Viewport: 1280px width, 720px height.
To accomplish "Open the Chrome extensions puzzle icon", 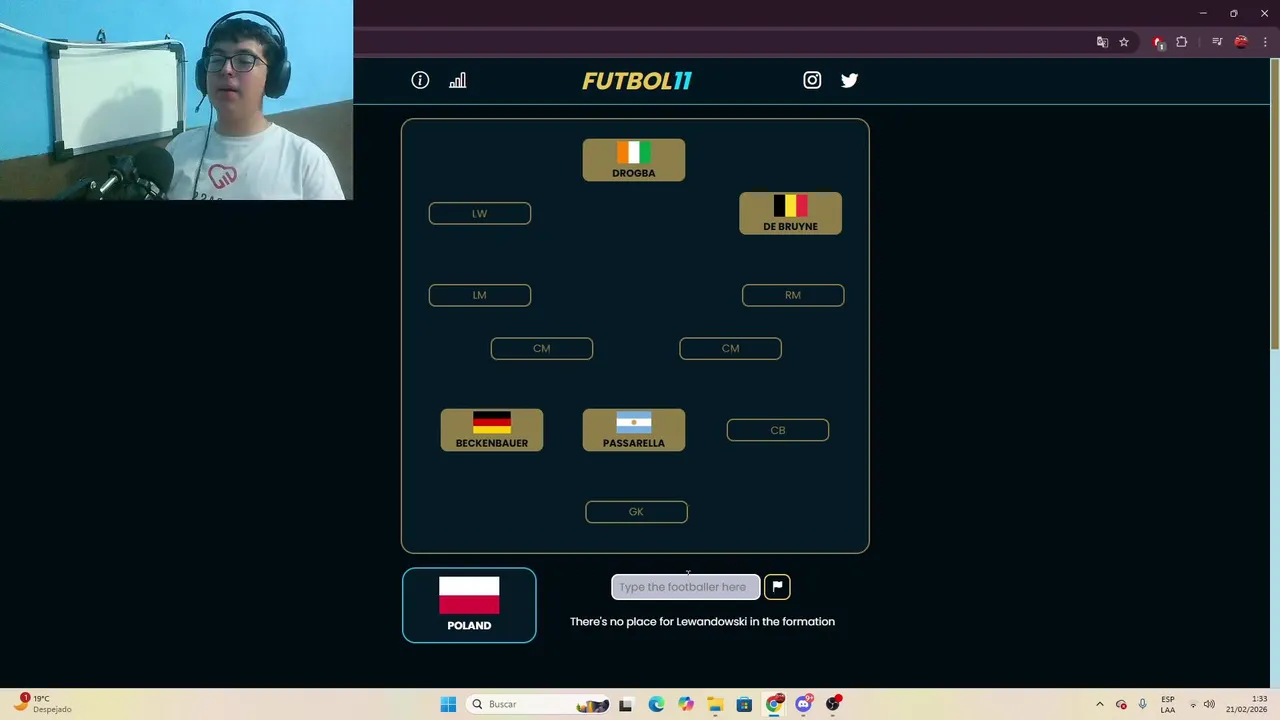I will (x=1181, y=42).
